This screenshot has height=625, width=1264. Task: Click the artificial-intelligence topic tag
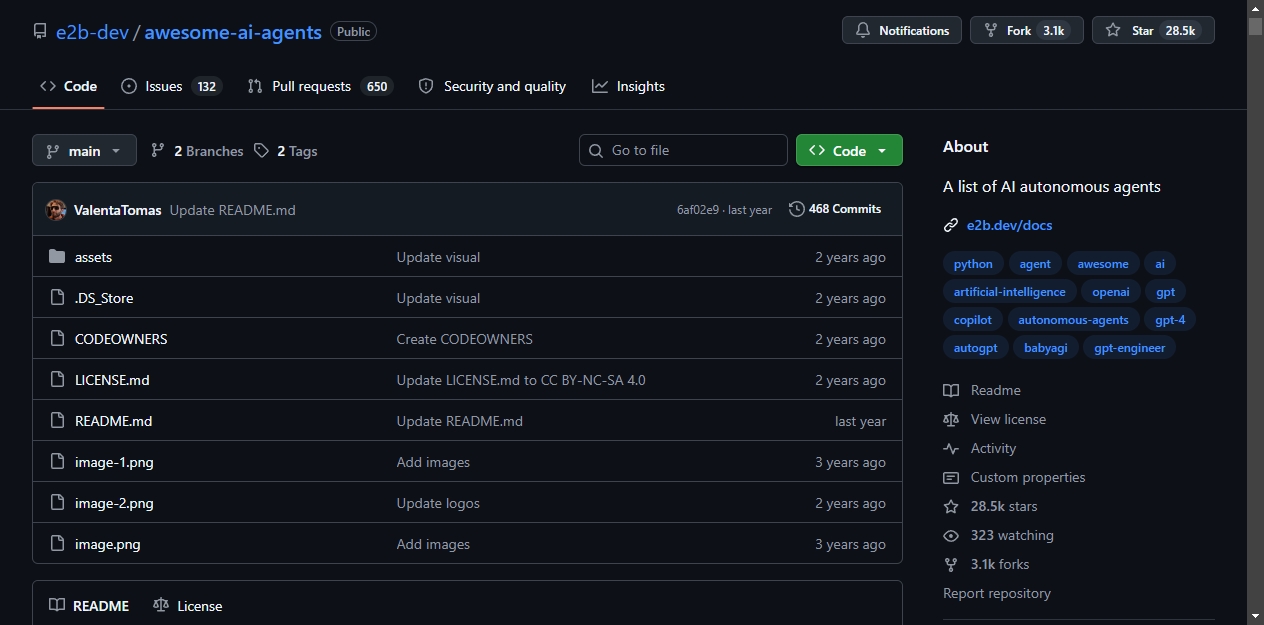pos(1010,292)
